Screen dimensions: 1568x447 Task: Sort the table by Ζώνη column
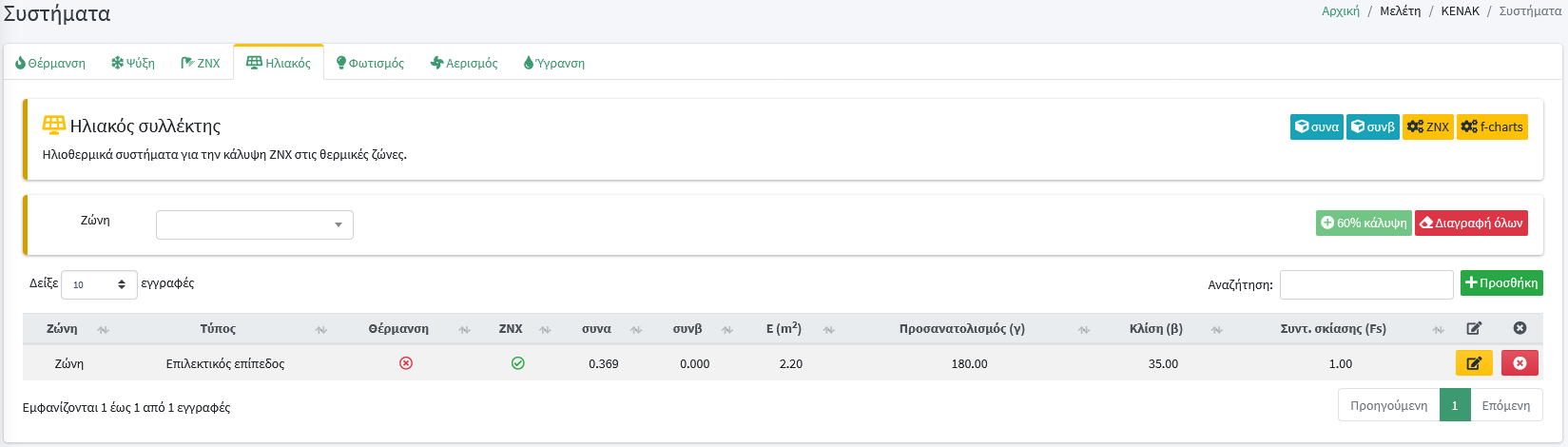click(x=63, y=329)
